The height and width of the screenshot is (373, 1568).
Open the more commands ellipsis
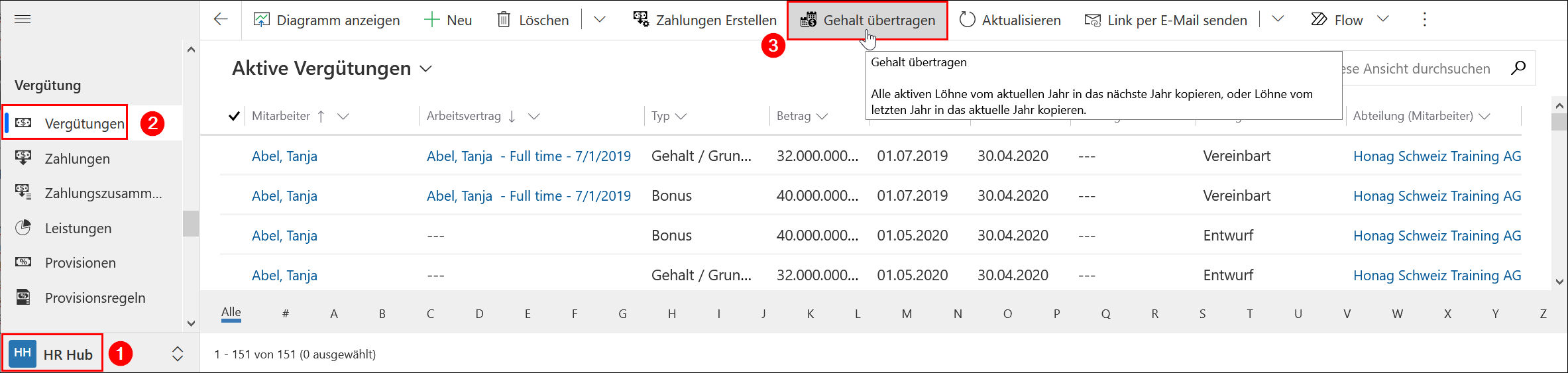click(x=1424, y=20)
